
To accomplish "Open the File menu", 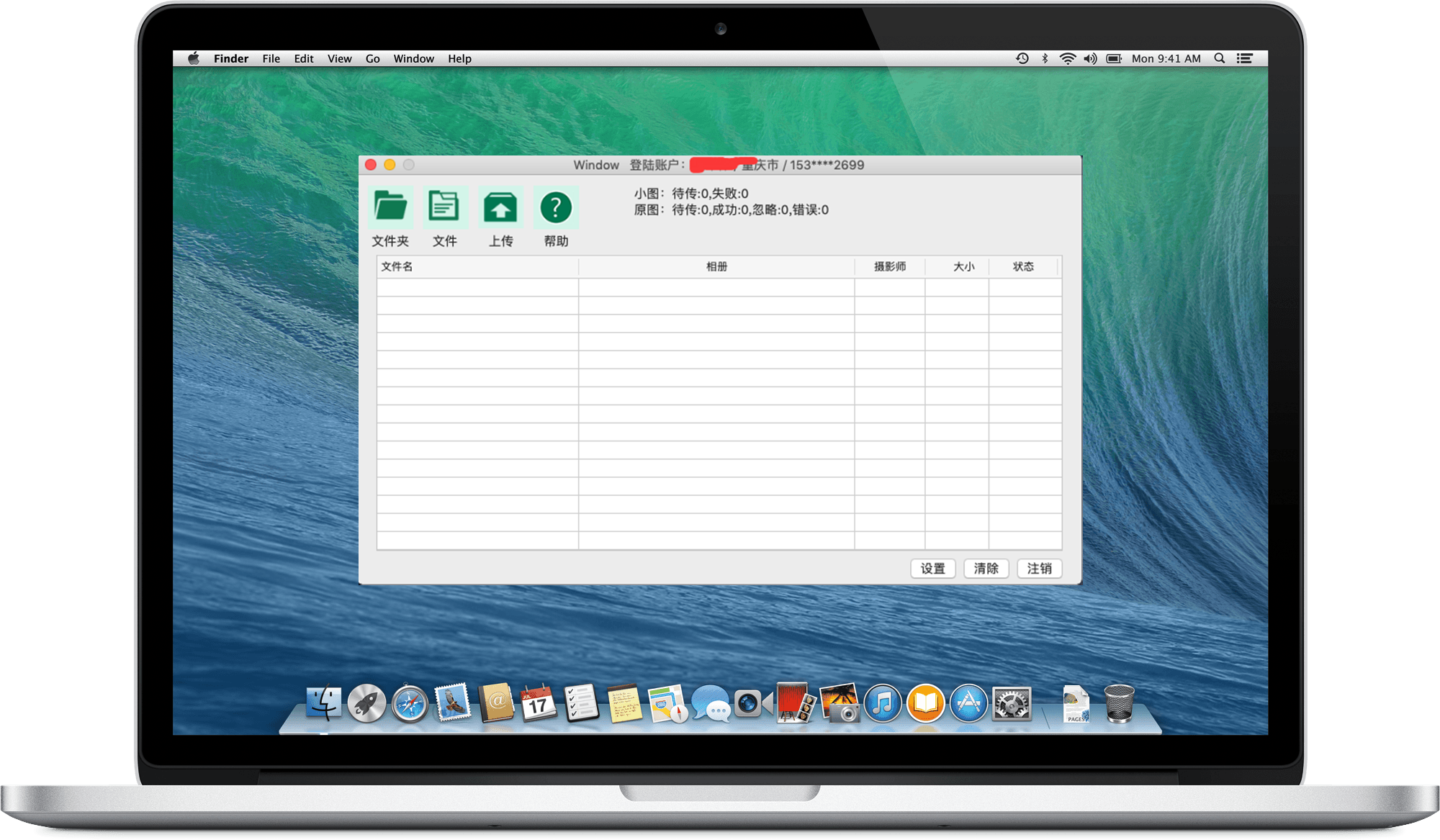I will [271, 58].
